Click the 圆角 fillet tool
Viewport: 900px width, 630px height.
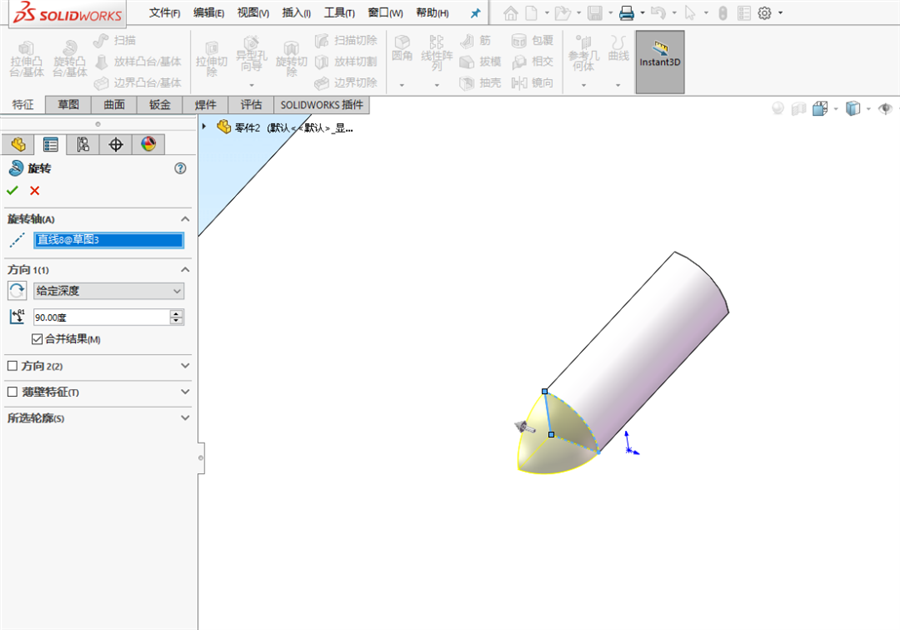pos(402,48)
